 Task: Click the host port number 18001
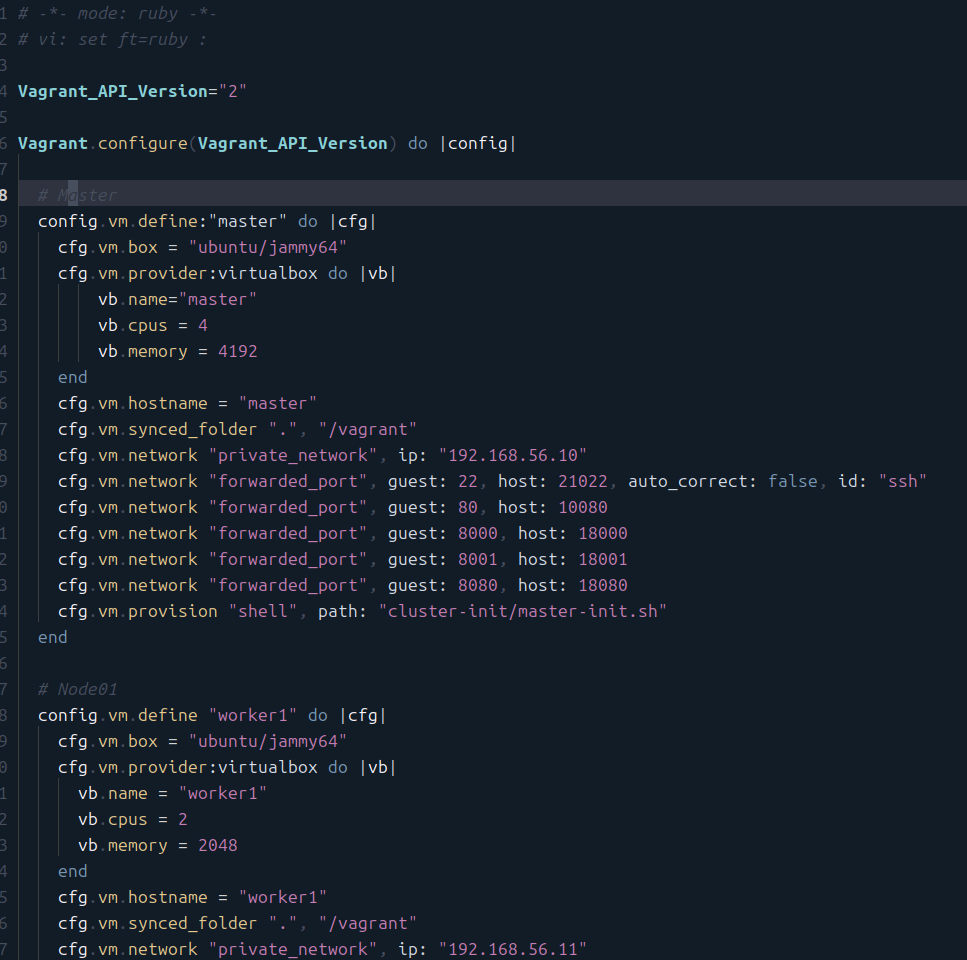tap(603, 559)
